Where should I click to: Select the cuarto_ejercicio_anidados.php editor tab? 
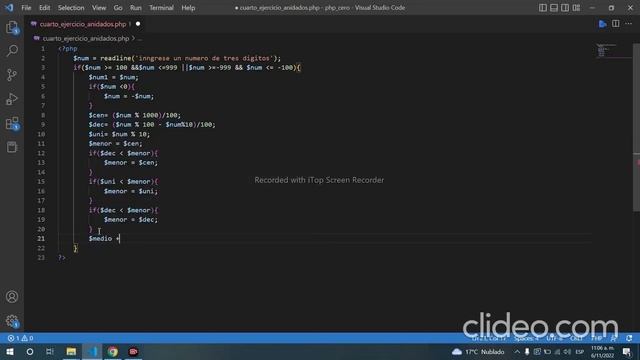[83, 24]
